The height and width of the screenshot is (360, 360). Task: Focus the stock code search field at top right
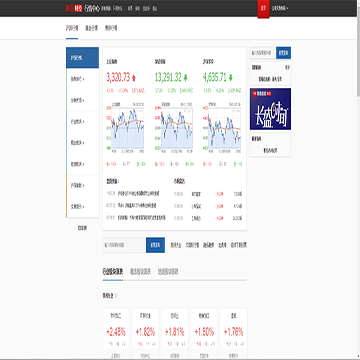tap(263, 53)
